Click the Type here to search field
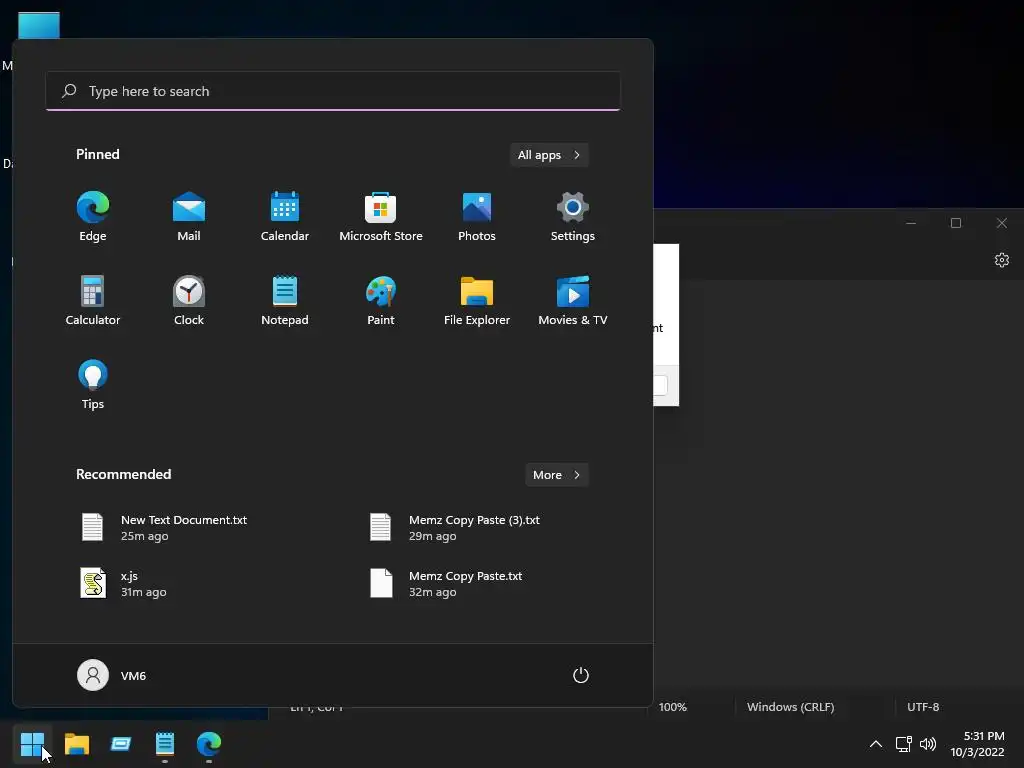The width and height of the screenshot is (1024, 768). pos(333,91)
